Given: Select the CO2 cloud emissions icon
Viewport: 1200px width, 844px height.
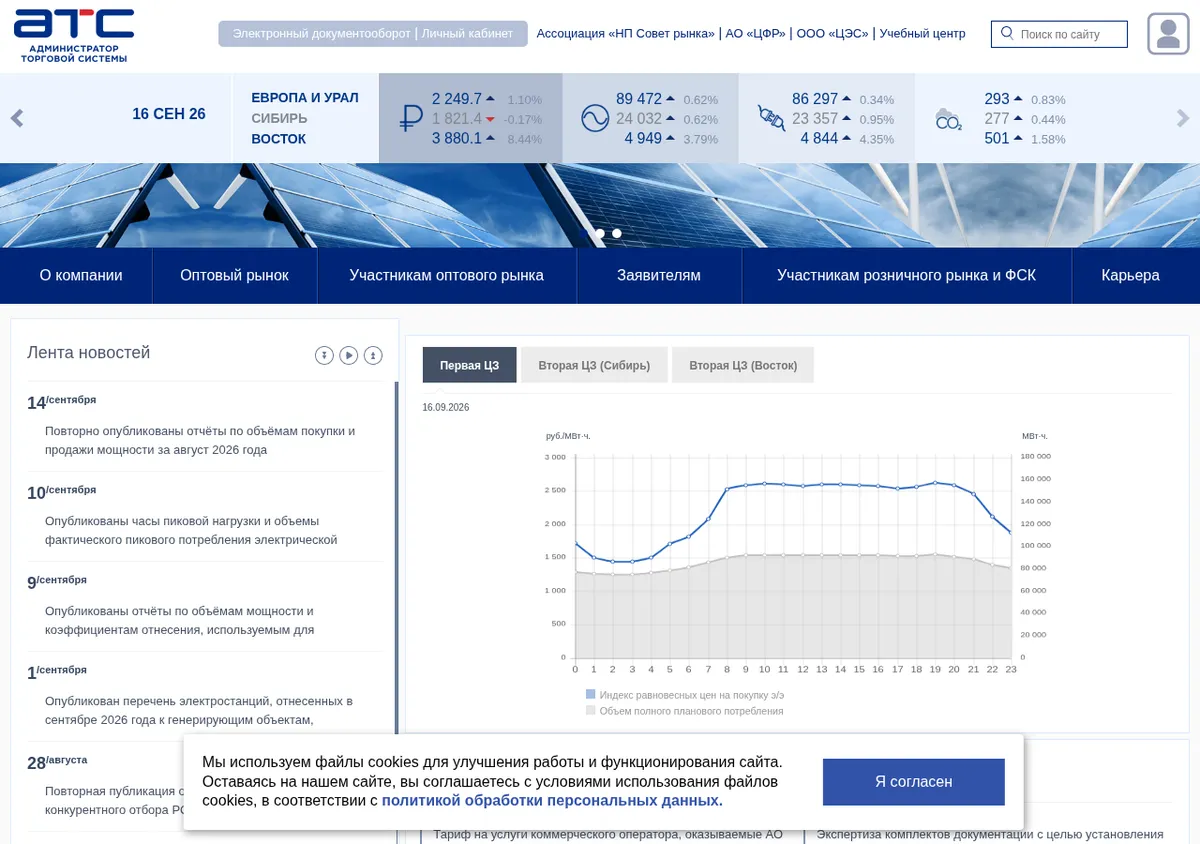Looking at the screenshot, I should (x=948, y=120).
